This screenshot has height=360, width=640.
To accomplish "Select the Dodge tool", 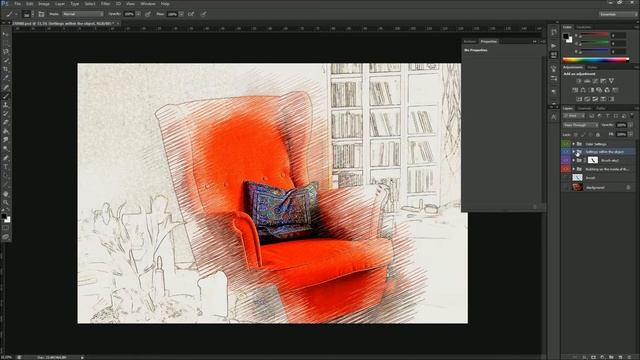I will click(x=6, y=149).
